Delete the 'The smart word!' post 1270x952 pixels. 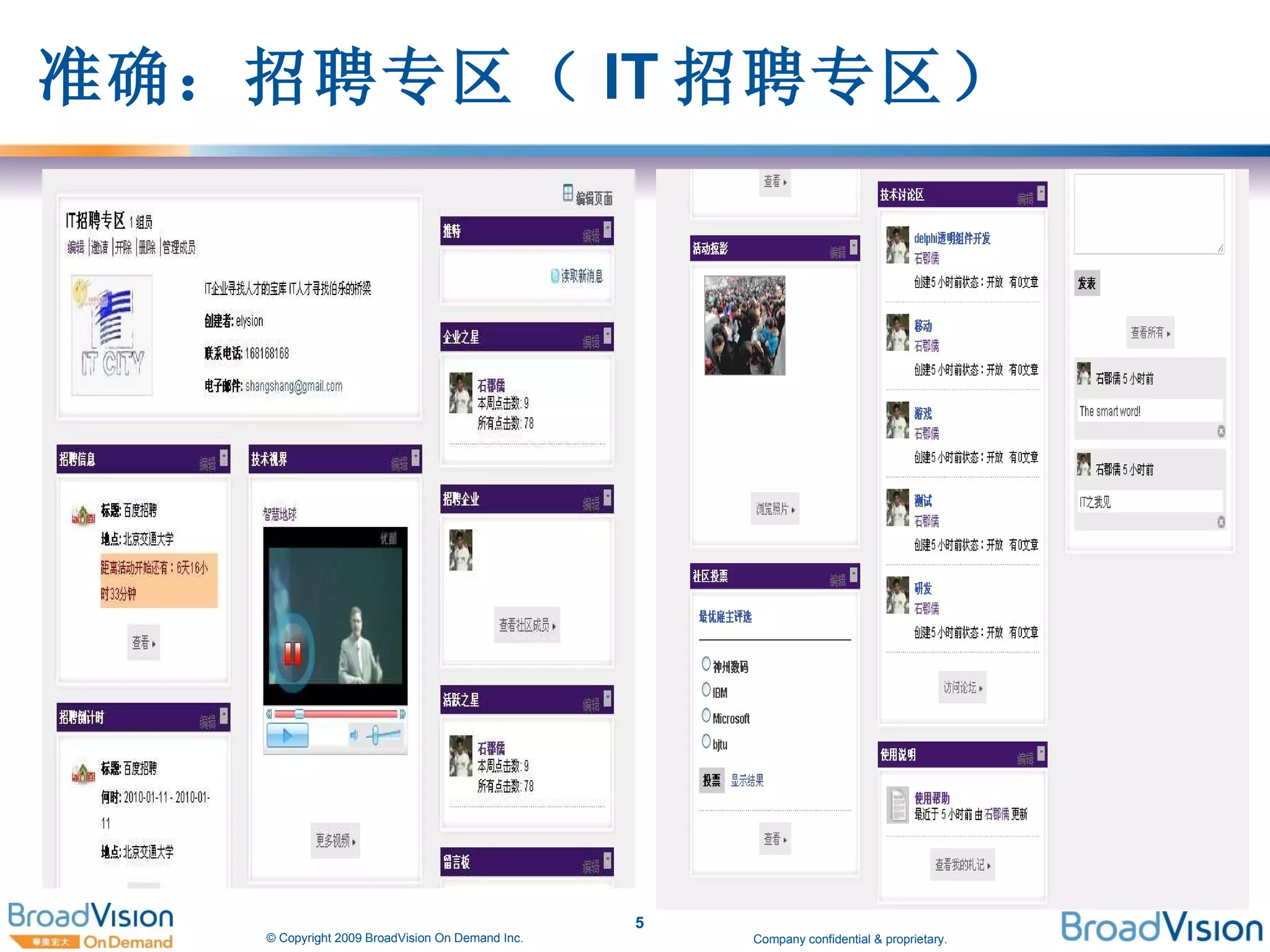(x=1221, y=431)
